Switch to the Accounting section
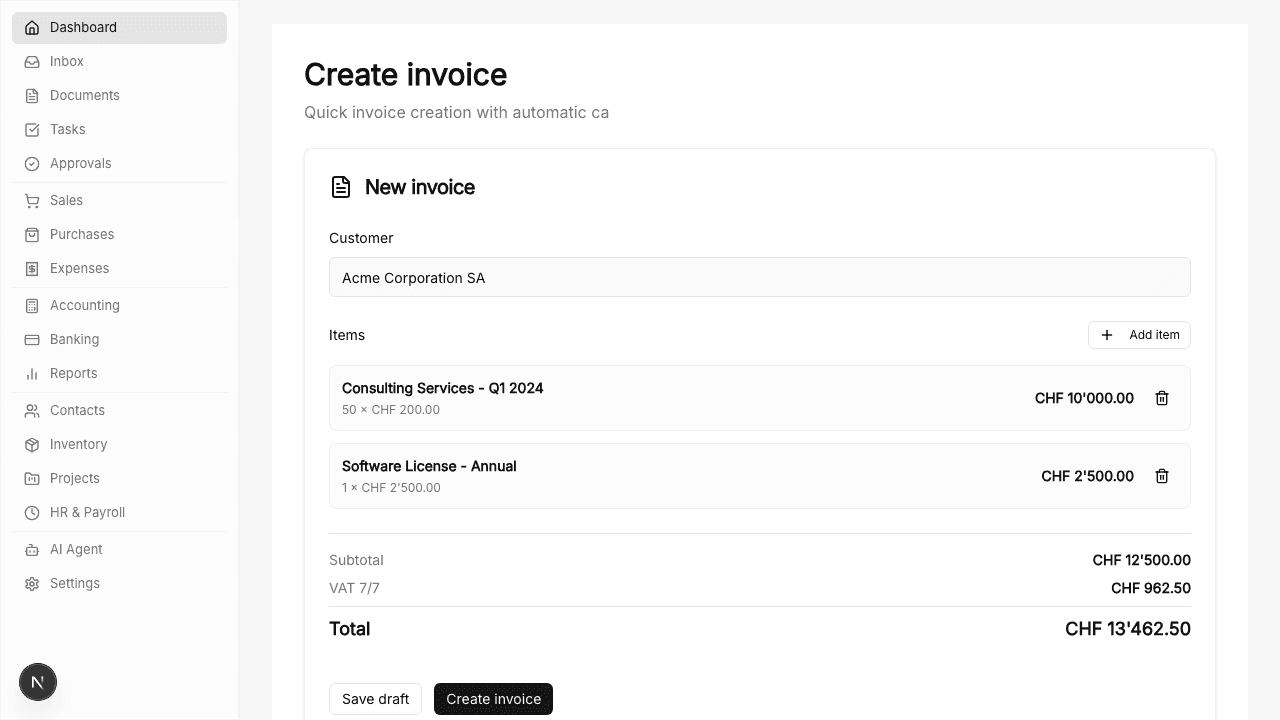 pyautogui.click(x=31, y=305)
